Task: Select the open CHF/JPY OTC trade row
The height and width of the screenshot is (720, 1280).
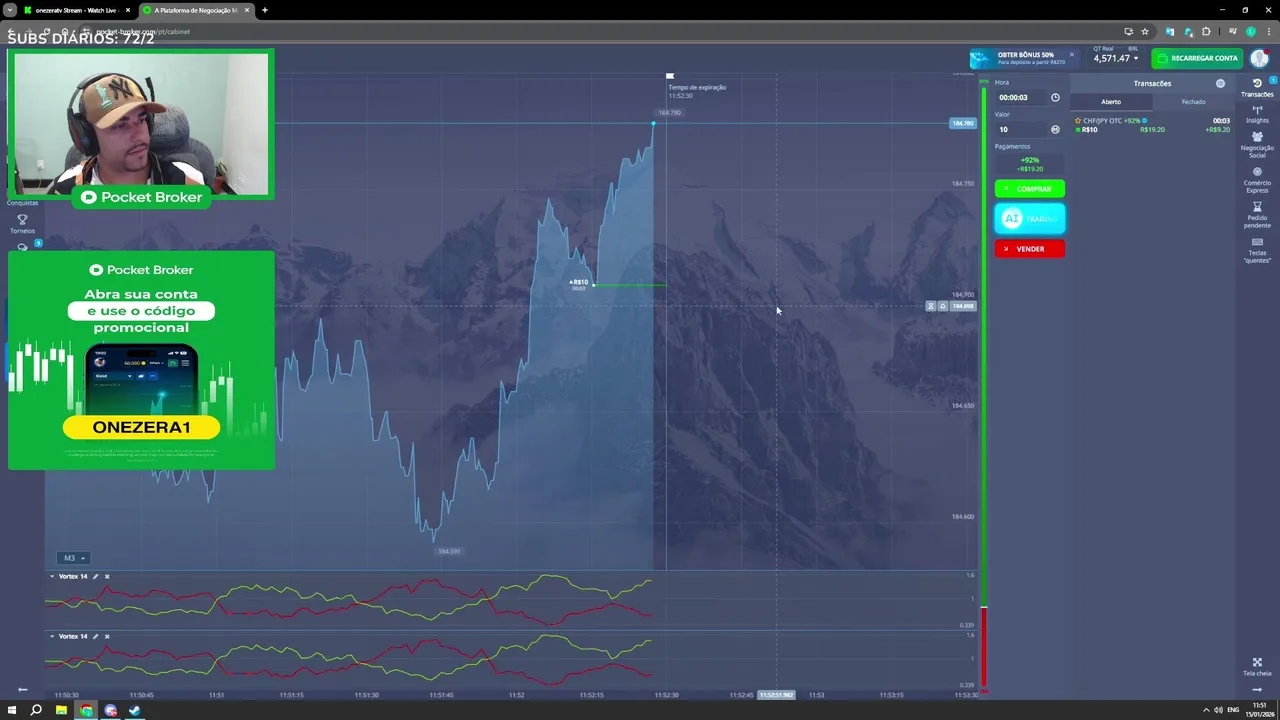Action: click(1152, 125)
